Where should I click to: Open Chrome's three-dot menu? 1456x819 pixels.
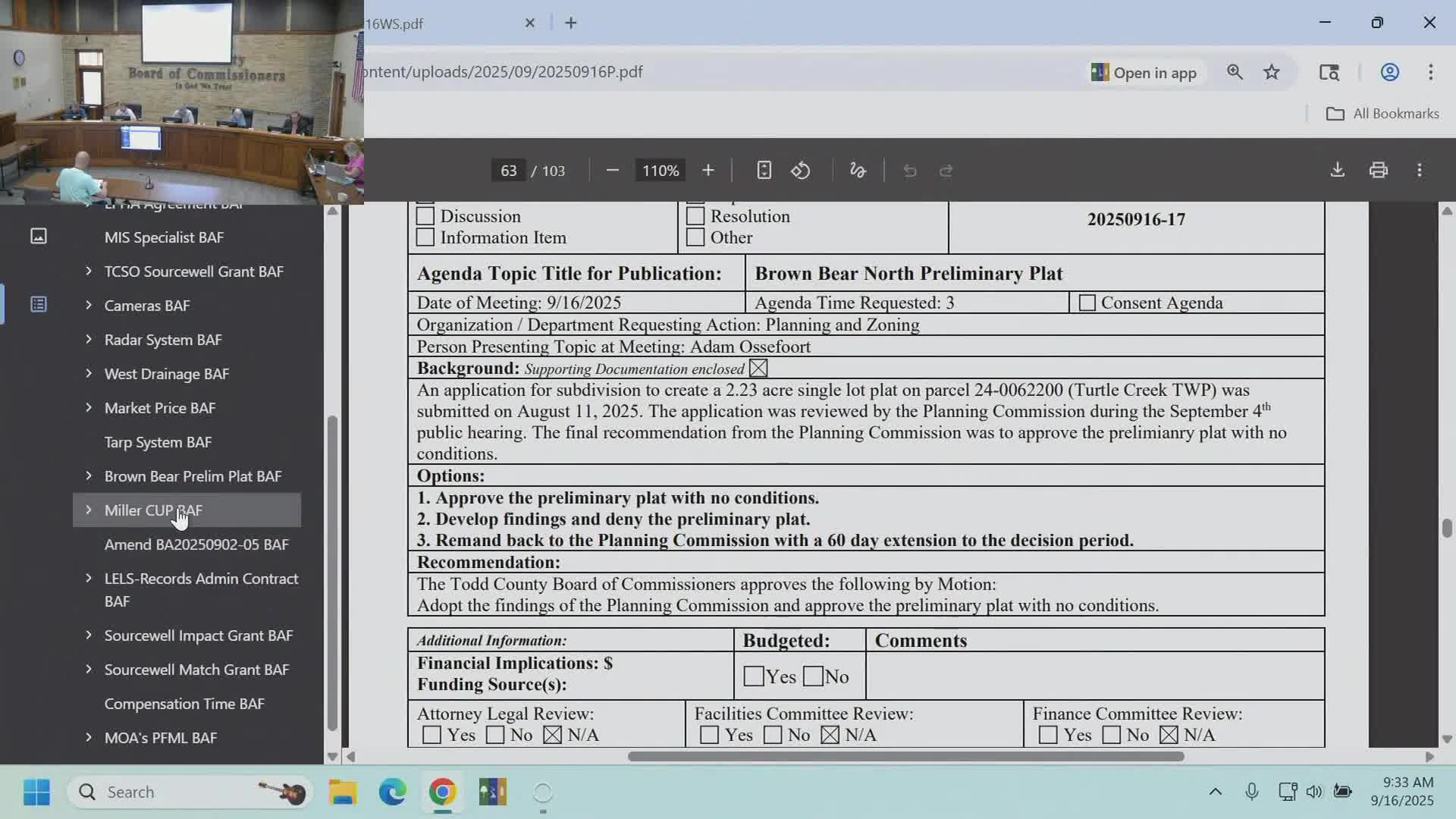click(1432, 72)
